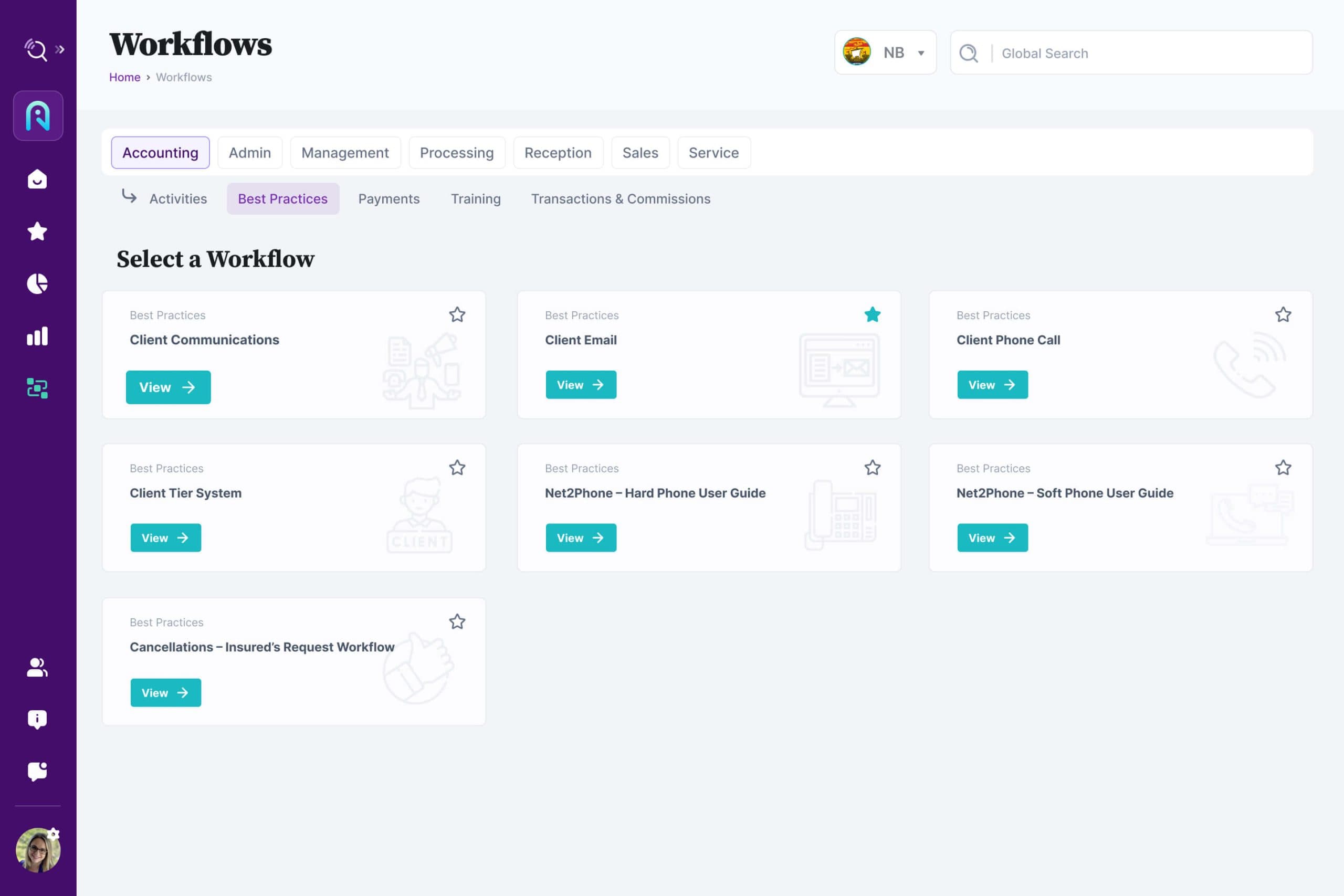The image size is (1344, 896).
Task: Open the pie chart reports icon
Action: coord(37,283)
